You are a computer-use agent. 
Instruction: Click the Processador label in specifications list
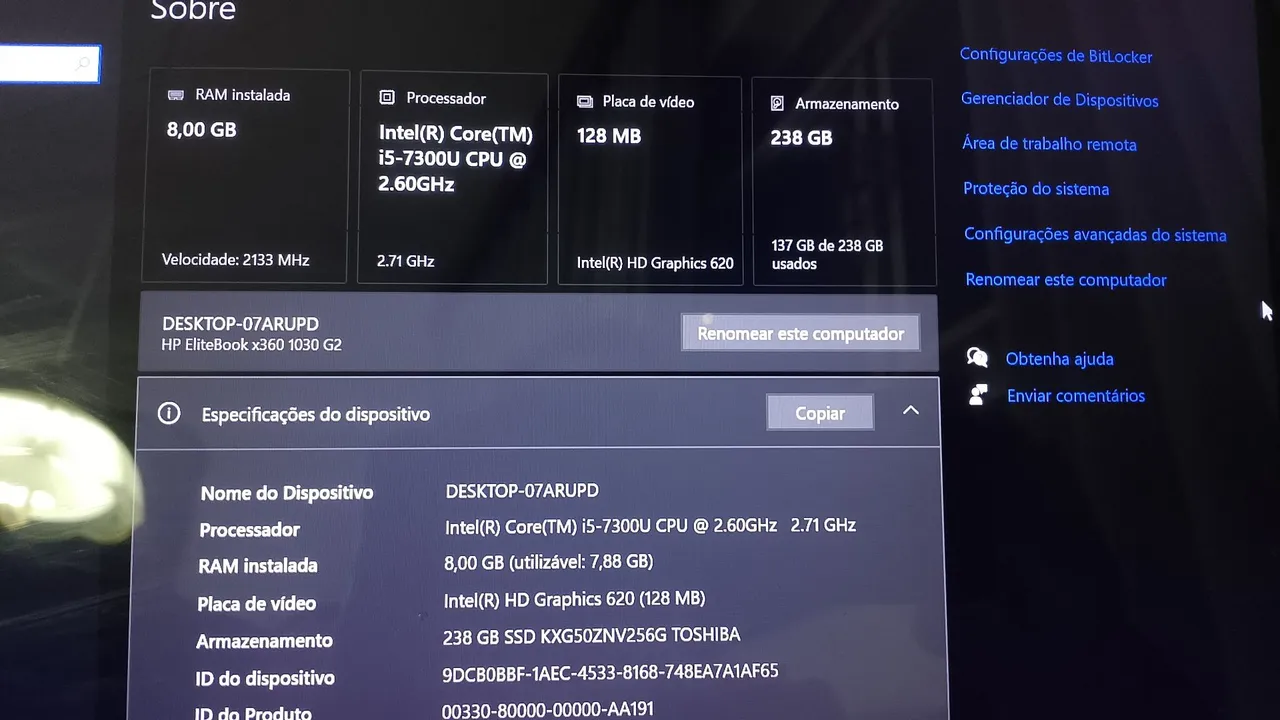click(x=249, y=530)
